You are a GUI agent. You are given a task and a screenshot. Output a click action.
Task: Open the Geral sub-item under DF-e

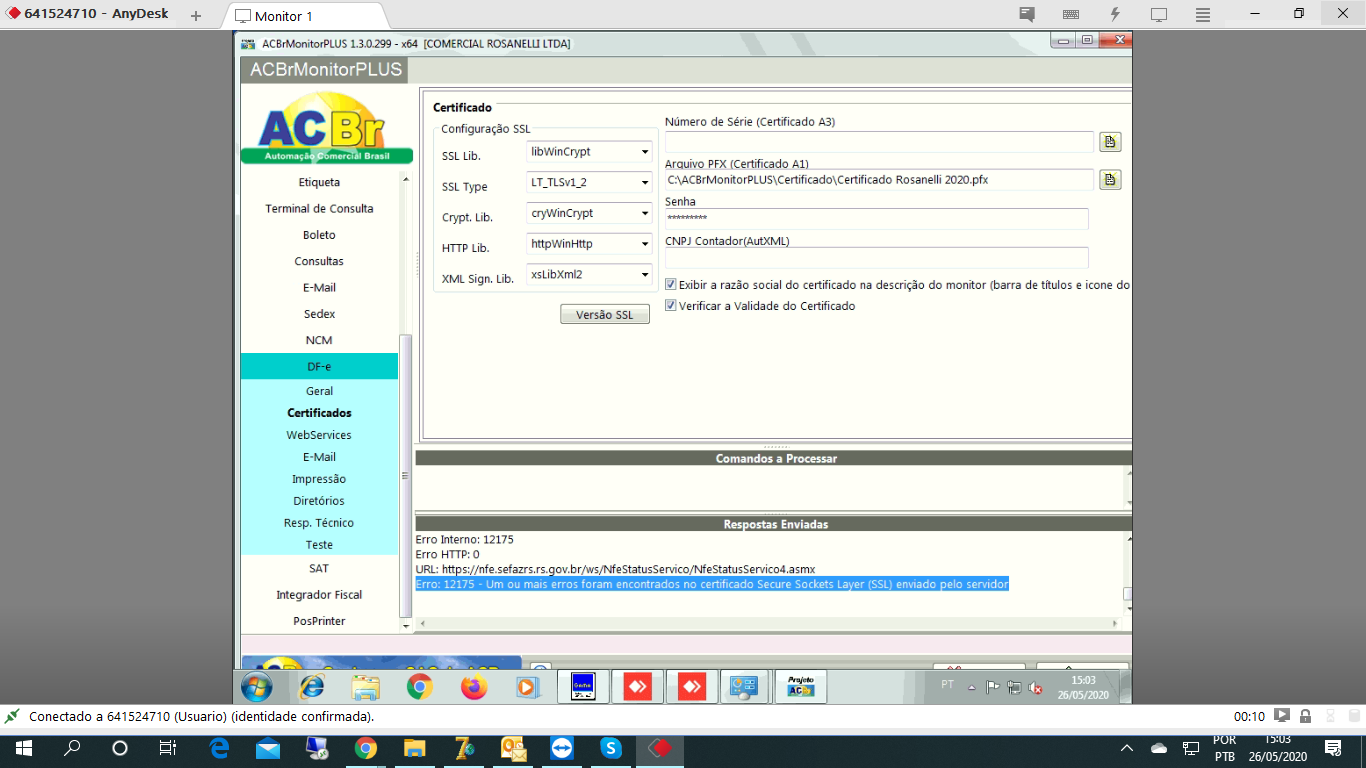click(319, 391)
